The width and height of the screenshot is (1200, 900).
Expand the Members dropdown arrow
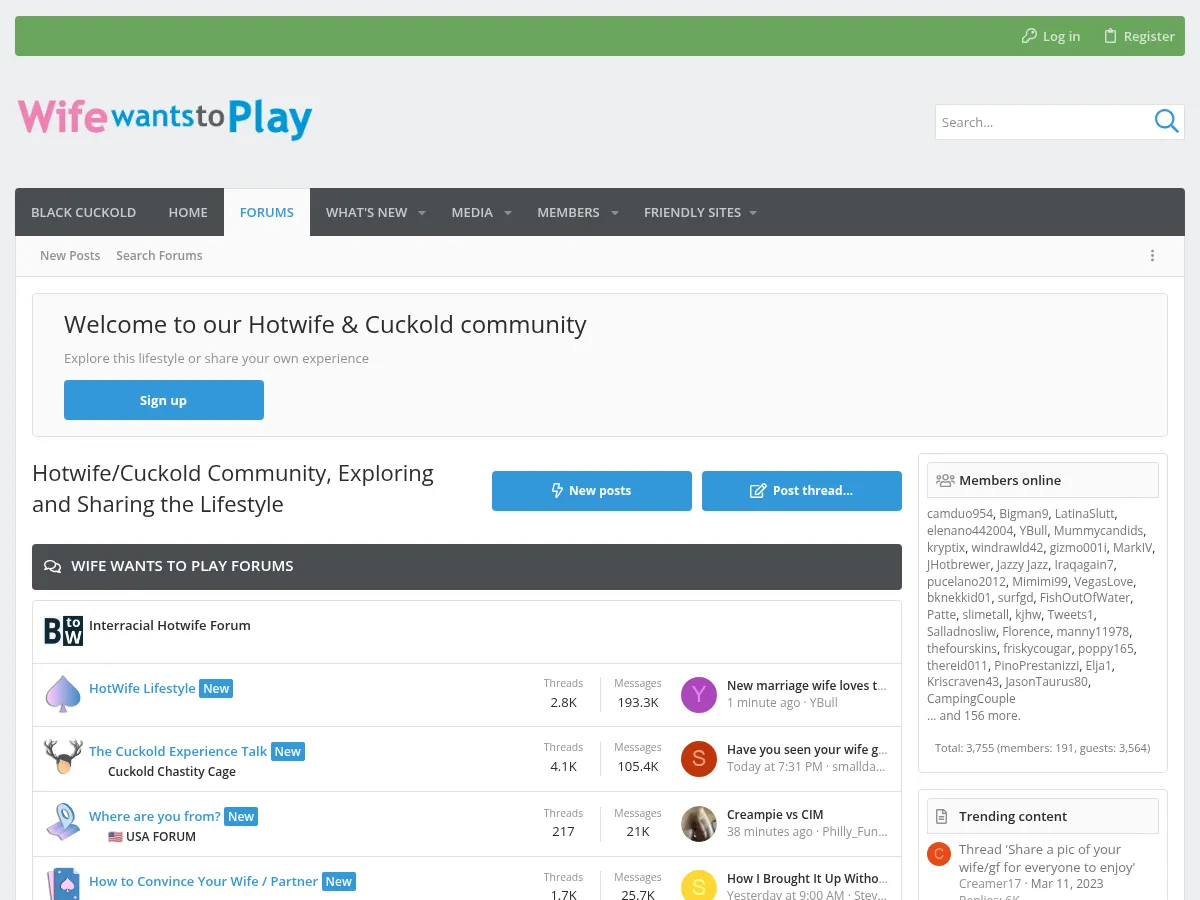[x=615, y=212]
